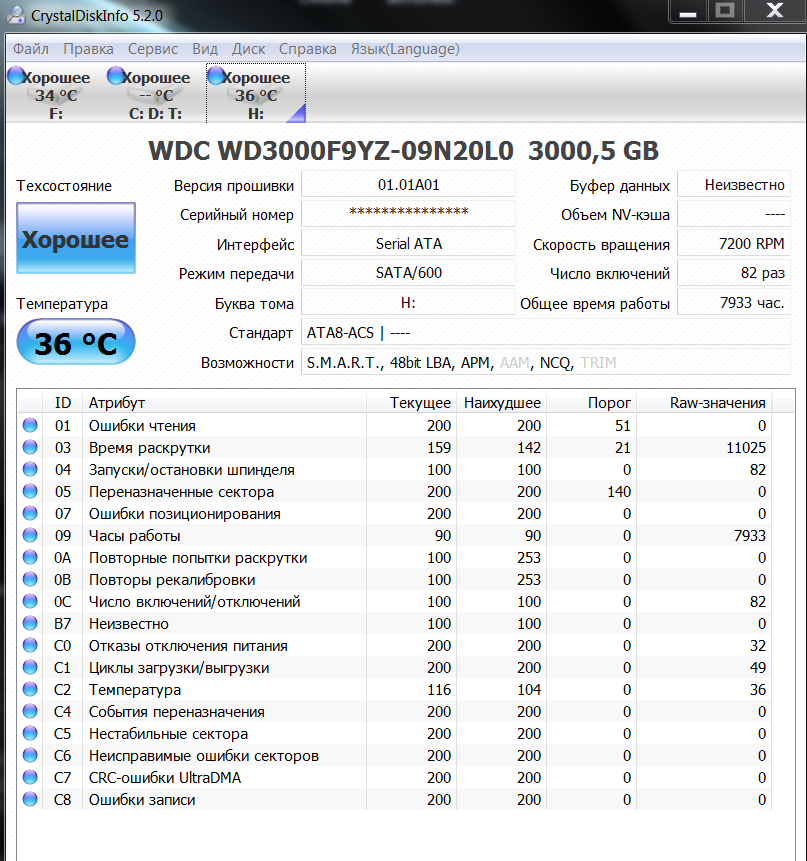Click the ID column header
807x861 pixels.
coord(63,402)
